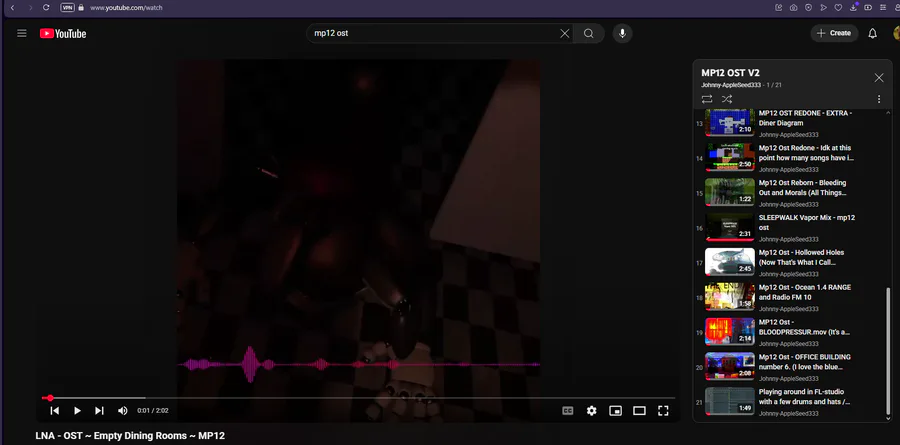Mute the video volume

click(x=122, y=411)
